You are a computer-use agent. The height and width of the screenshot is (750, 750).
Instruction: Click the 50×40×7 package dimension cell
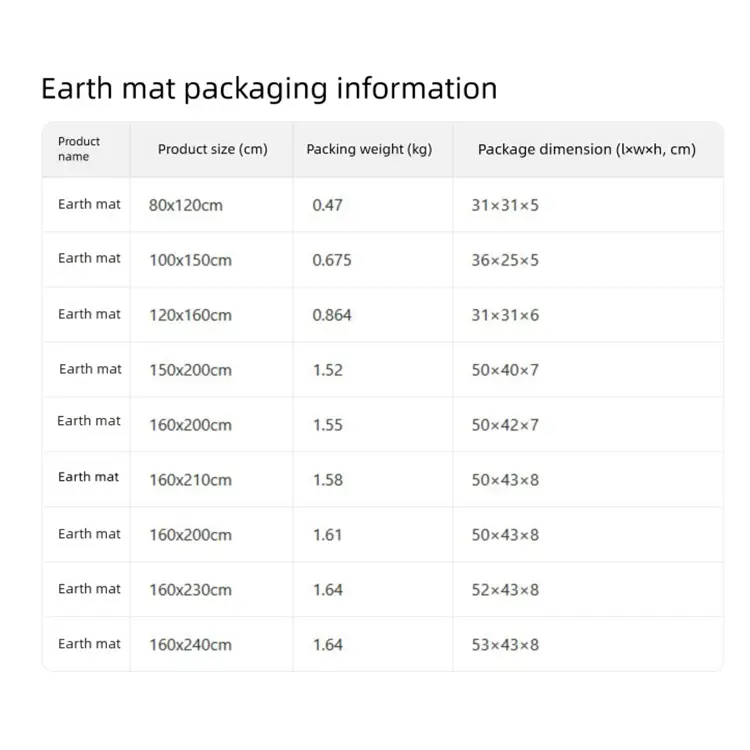point(505,370)
